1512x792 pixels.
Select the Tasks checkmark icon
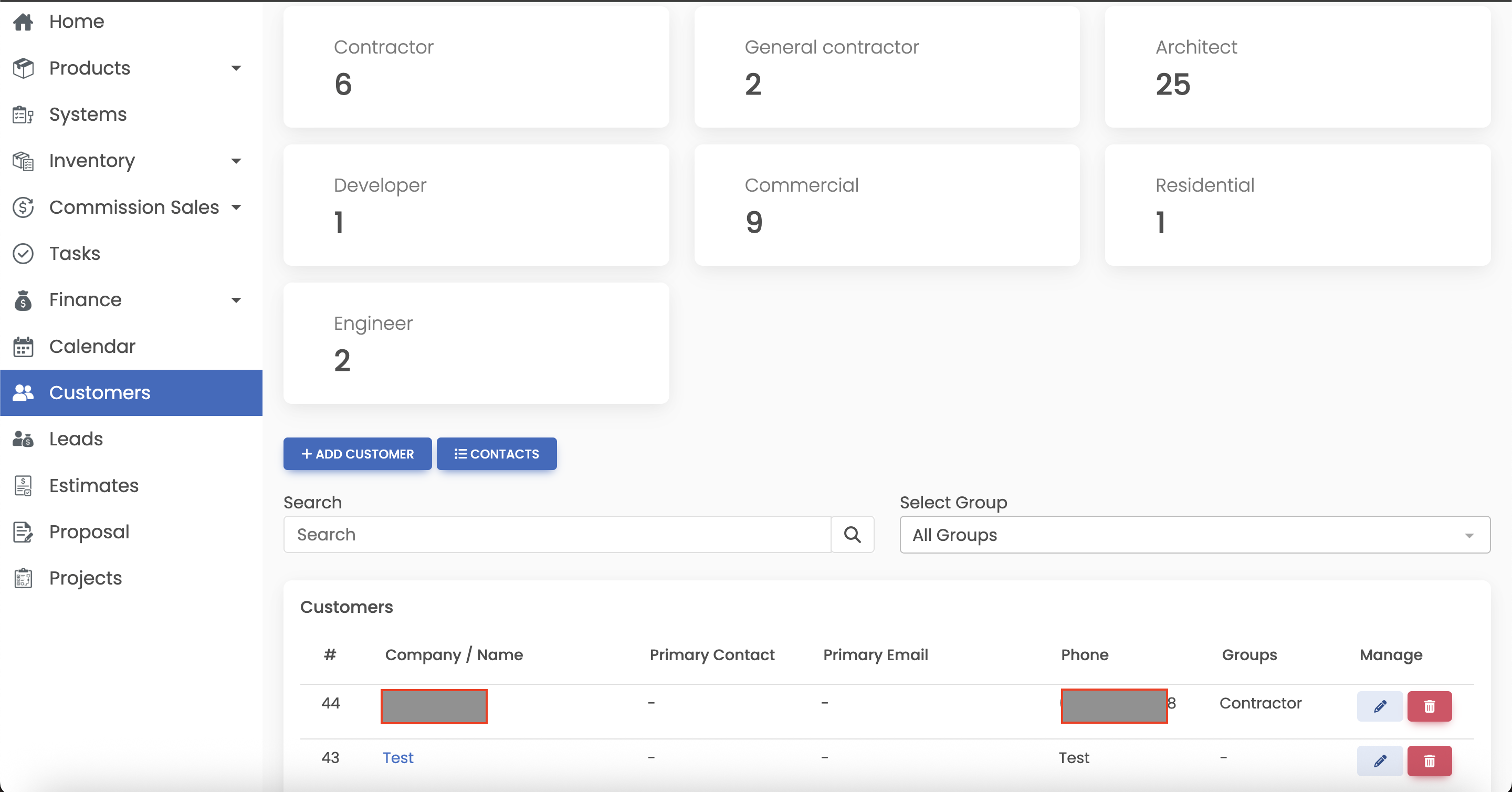[24, 253]
